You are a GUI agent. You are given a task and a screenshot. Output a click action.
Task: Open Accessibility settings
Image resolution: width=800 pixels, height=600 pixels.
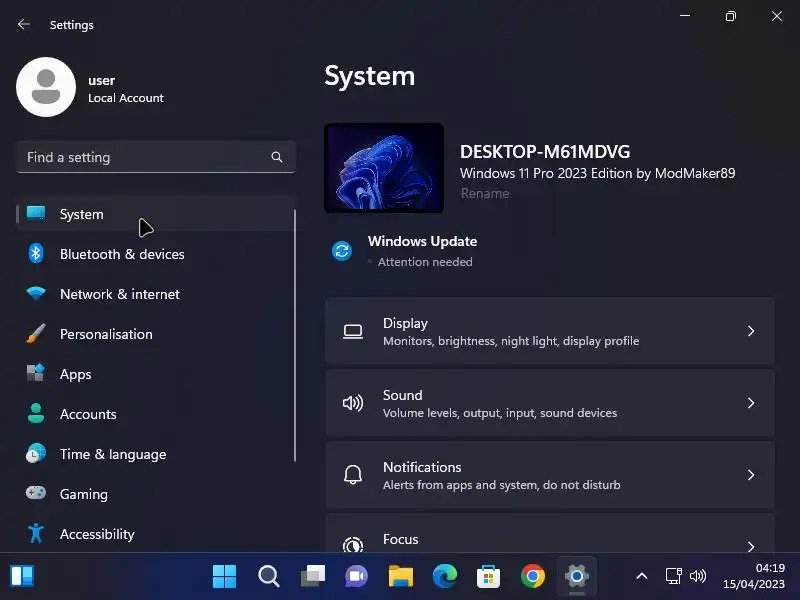point(156,534)
